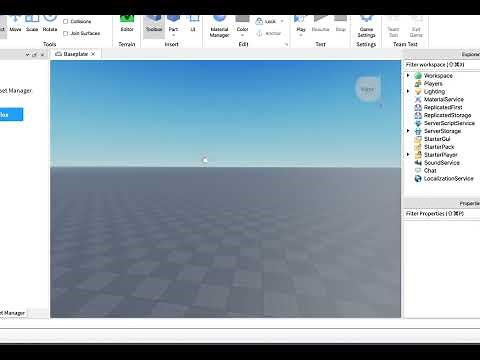Click the Properties panel title bar

tap(442, 203)
